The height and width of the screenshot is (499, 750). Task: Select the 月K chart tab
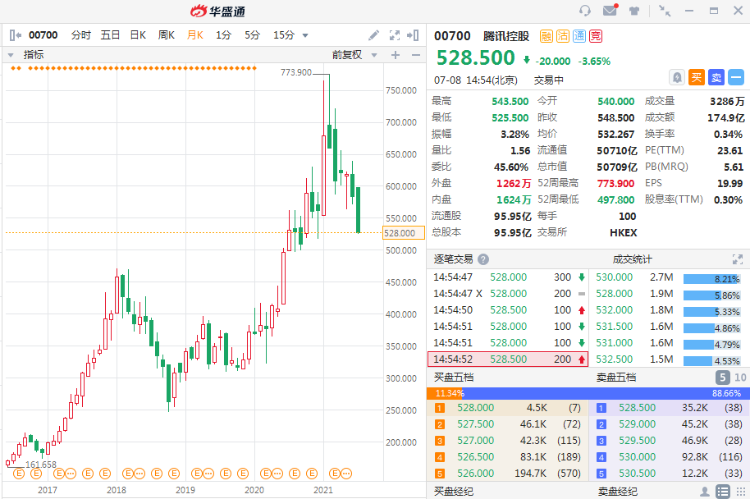pos(195,35)
